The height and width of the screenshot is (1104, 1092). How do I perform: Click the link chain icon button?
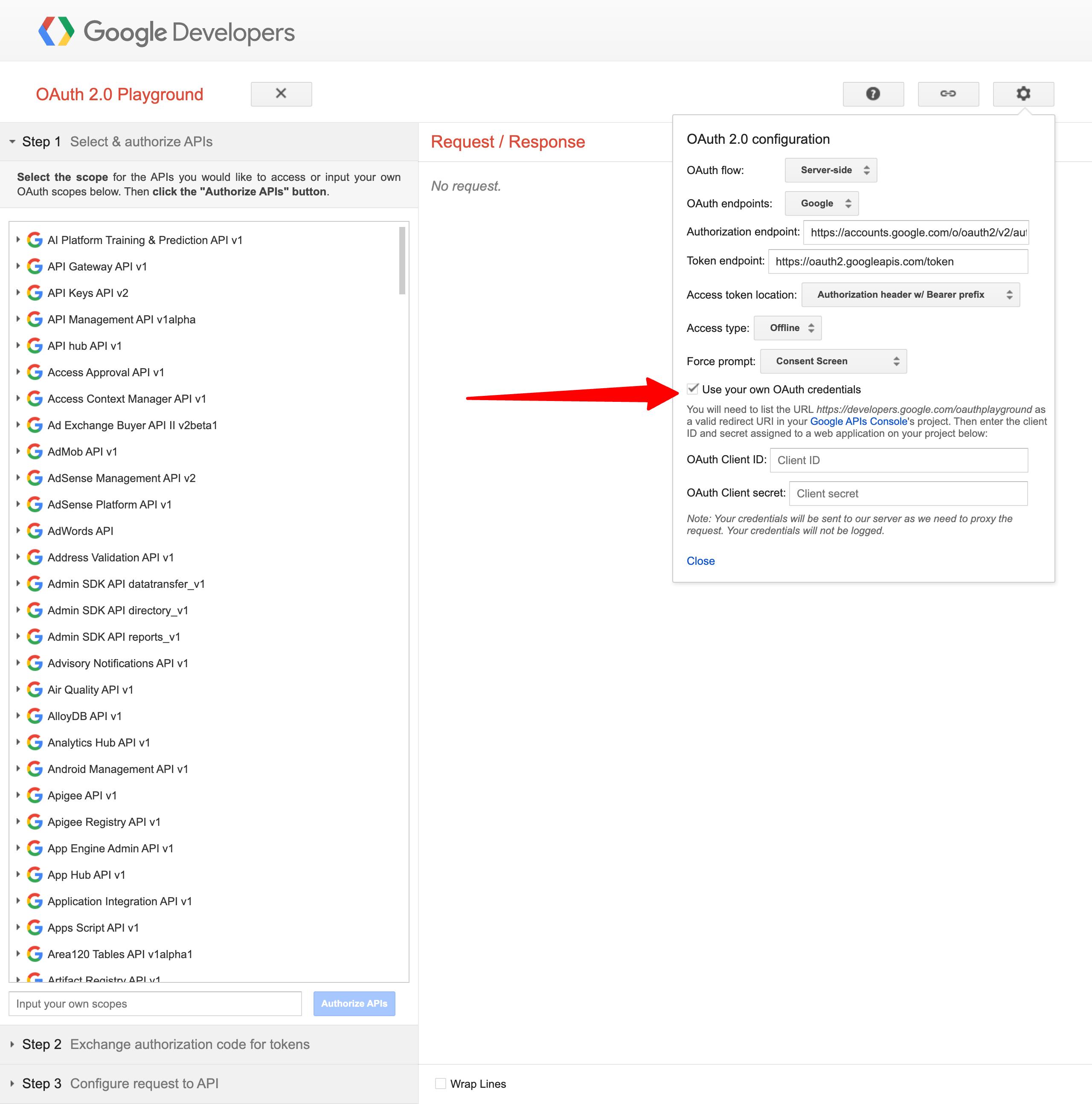[x=947, y=94]
